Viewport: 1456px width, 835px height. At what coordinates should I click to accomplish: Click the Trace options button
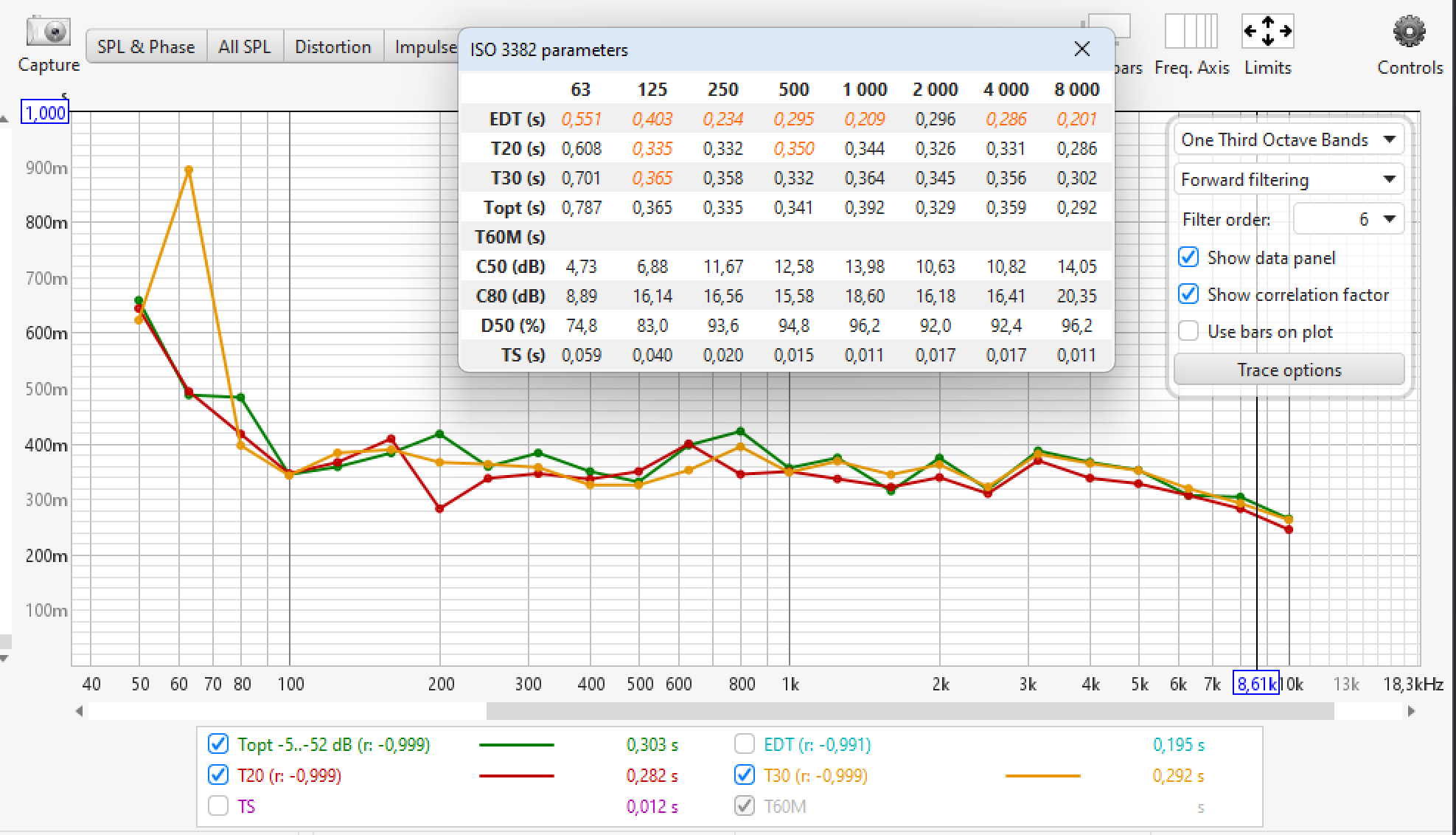point(1289,370)
